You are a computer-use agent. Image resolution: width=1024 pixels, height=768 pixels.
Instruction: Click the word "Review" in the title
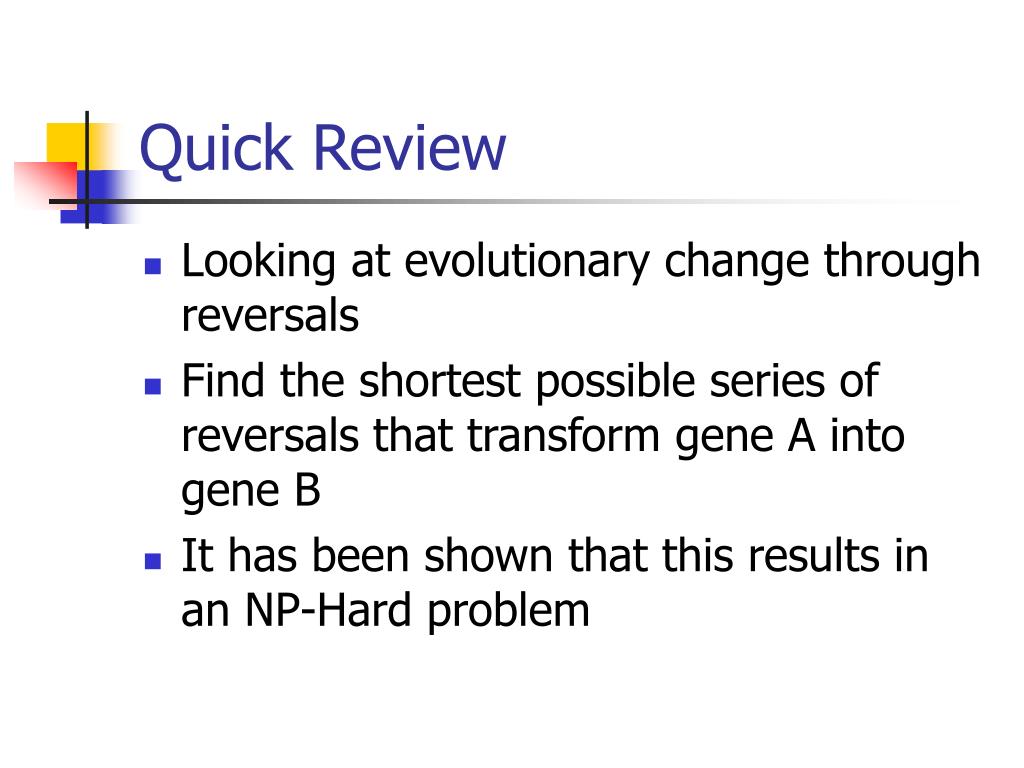pyautogui.click(x=410, y=148)
